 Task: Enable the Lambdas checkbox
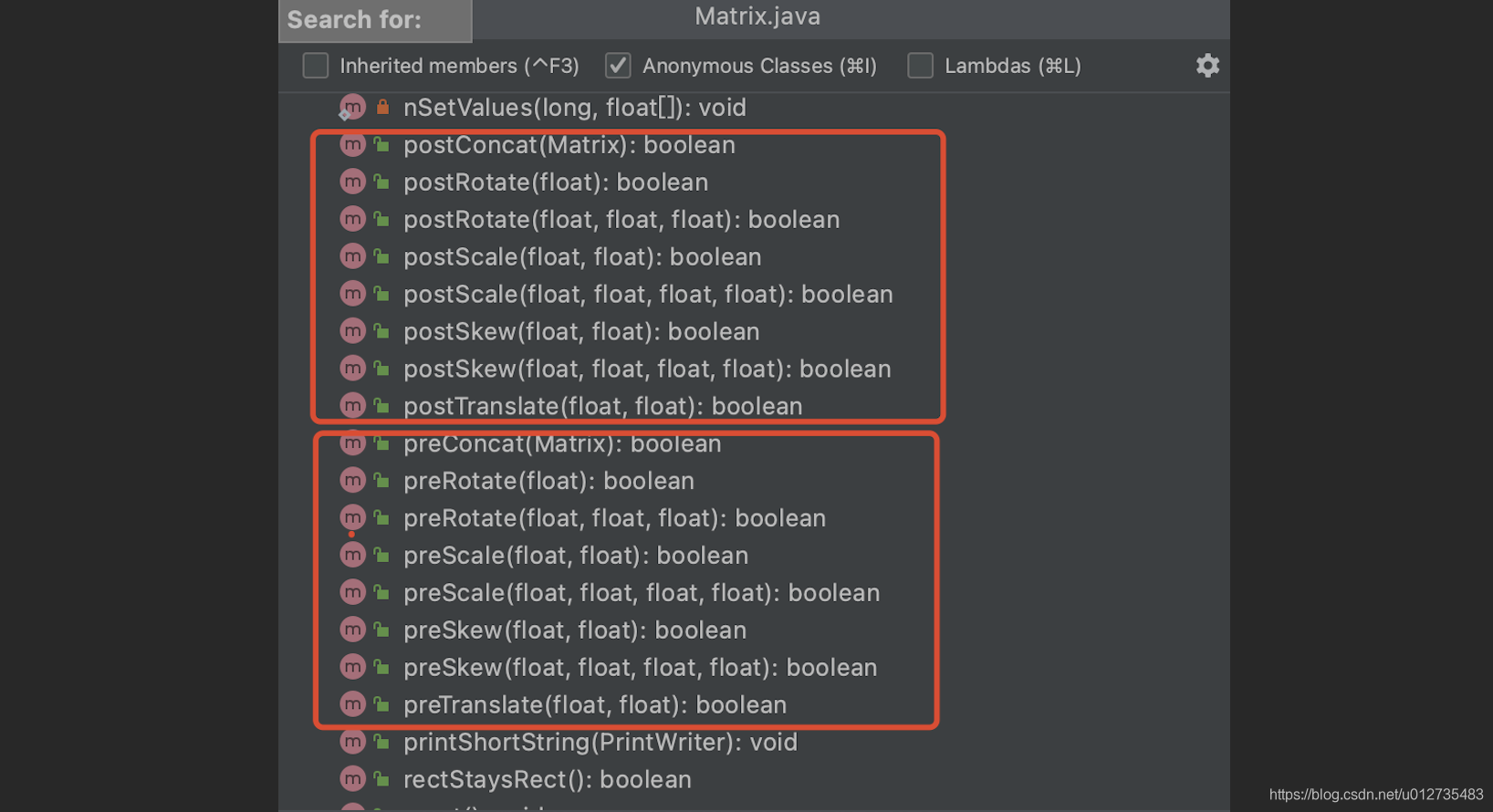point(920,65)
